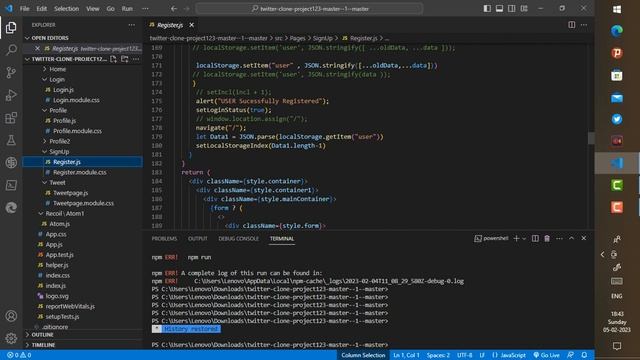The width and height of the screenshot is (640, 360).
Task: Open Windows Start button
Action: 617,9
